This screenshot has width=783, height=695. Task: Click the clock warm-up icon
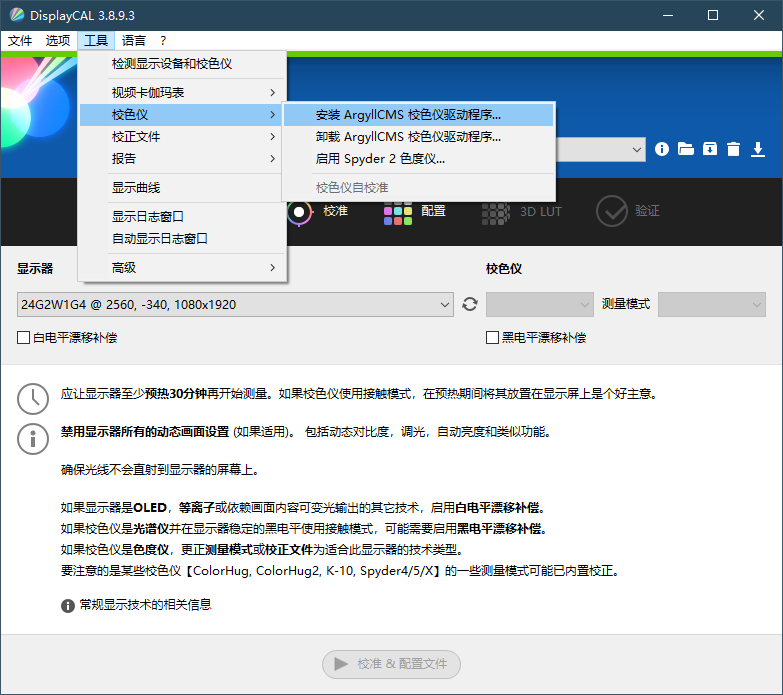pyautogui.click(x=33, y=399)
